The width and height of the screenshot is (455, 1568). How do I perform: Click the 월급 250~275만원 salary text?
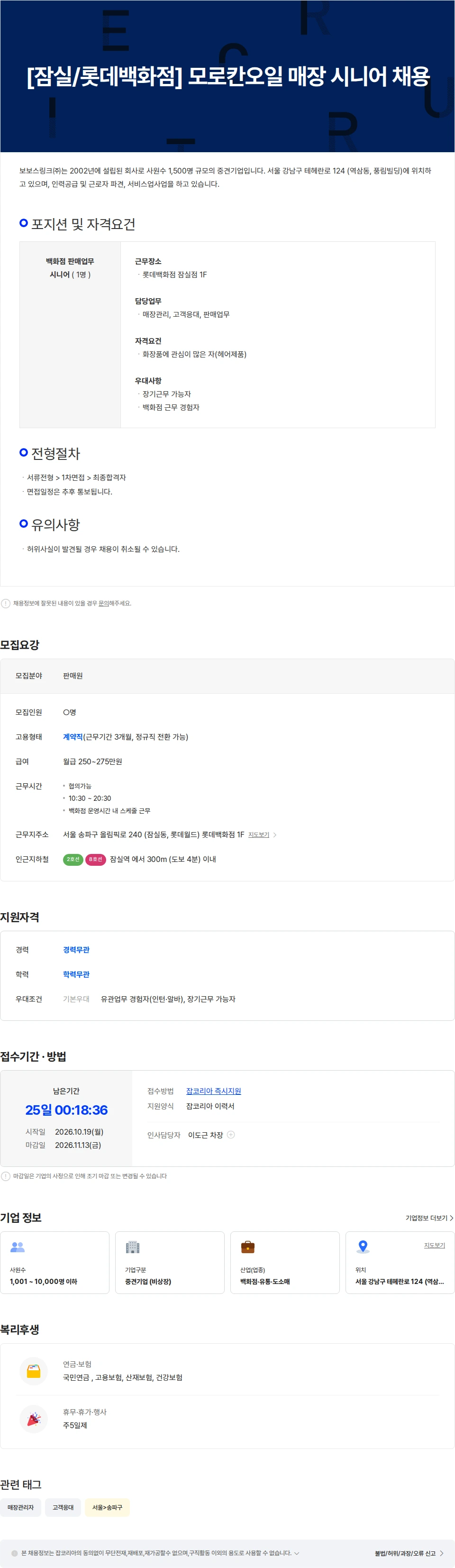point(92,761)
